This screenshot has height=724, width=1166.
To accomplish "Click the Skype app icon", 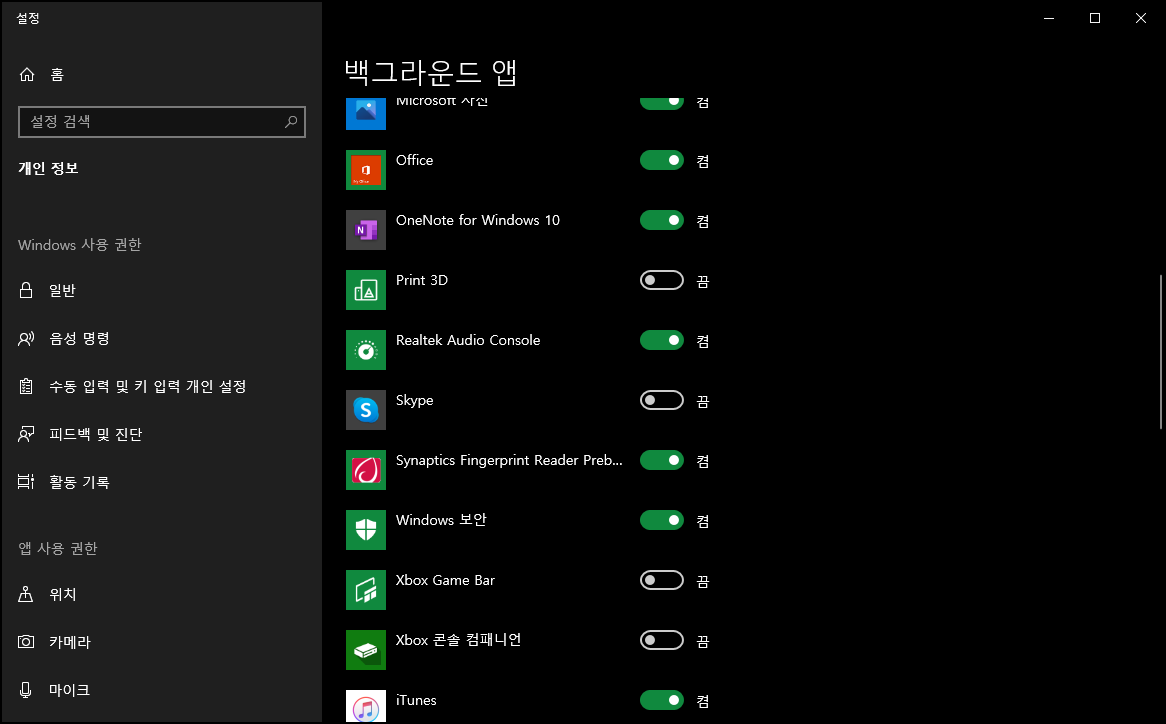I will (366, 410).
